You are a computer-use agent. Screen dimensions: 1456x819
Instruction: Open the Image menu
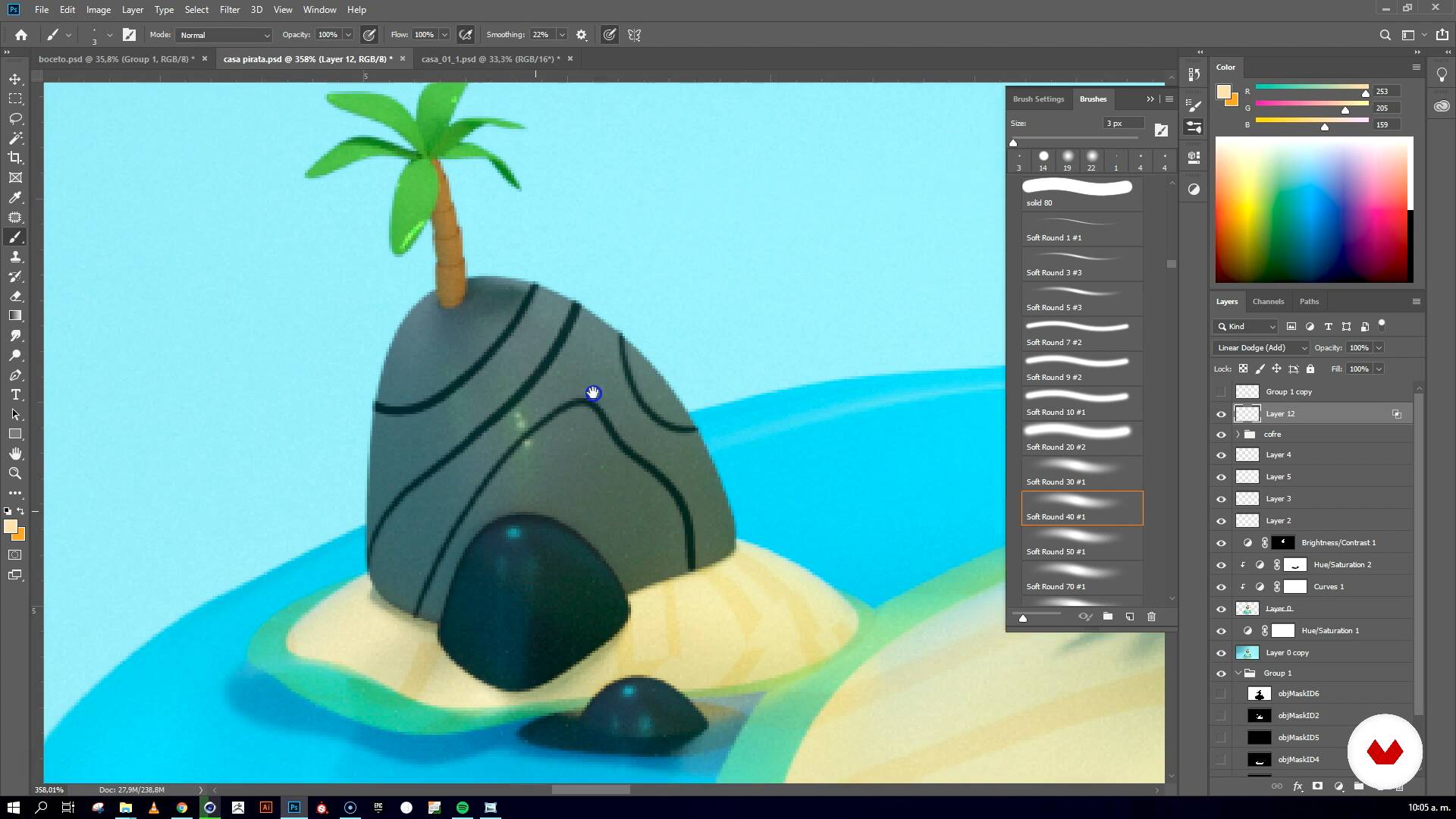click(x=98, y=10)
